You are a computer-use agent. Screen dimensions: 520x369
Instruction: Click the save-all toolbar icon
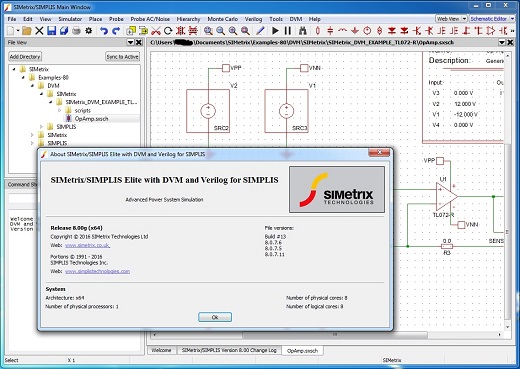pyautogui.click(x=64, y=31)
